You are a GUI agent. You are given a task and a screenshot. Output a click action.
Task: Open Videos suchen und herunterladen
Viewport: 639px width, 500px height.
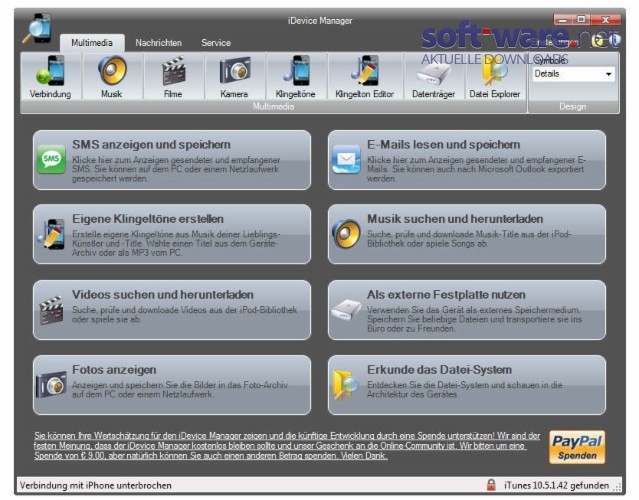coord(172,310)
